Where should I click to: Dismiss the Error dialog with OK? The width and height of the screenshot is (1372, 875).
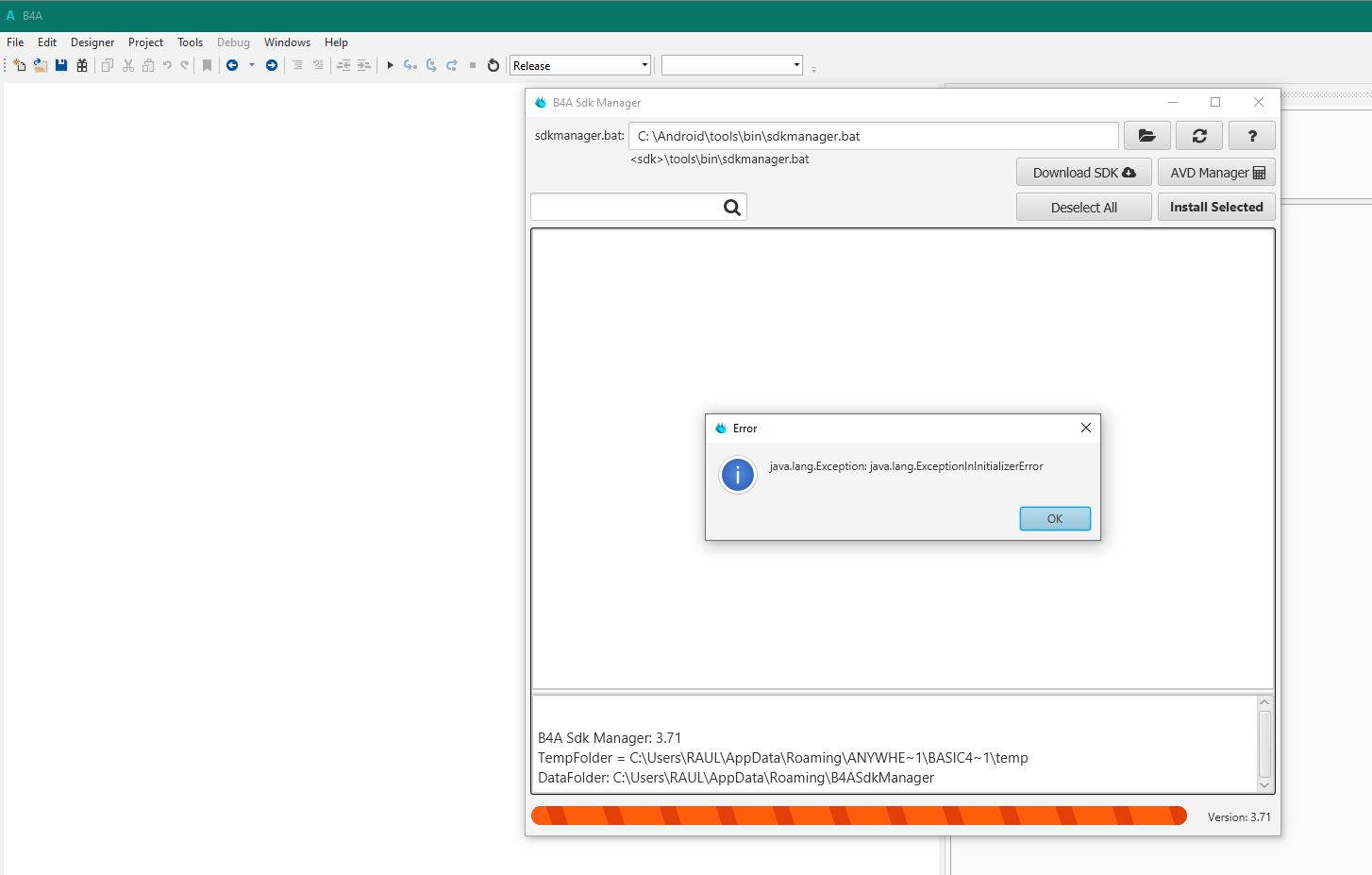pyautogui.click(x=1055, y=518)
